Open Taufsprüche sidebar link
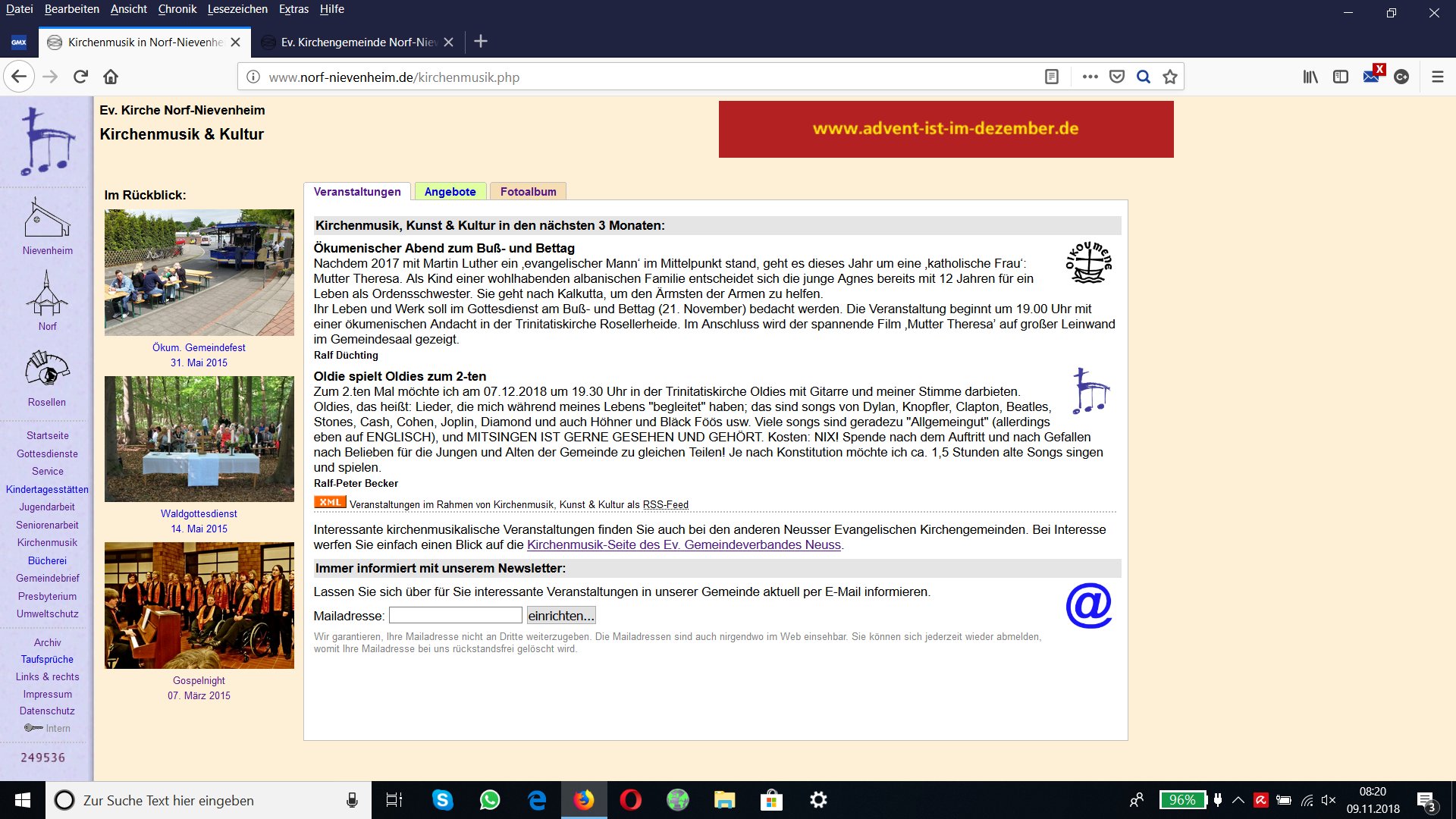The height and width of the screenshot is (819, 1456). pos(47,659)
